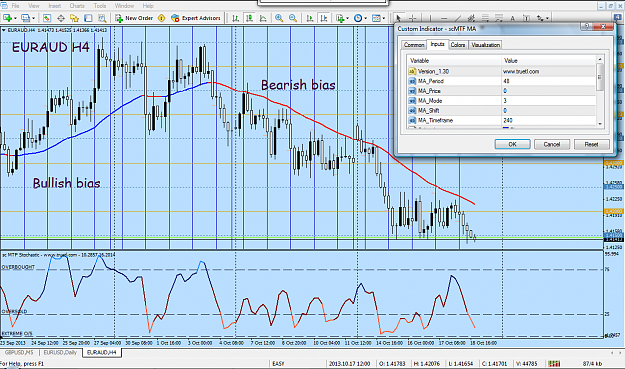
Task: Select the Text Label 'T' tool
Action: pyautogui.click(x=526, y=18)
